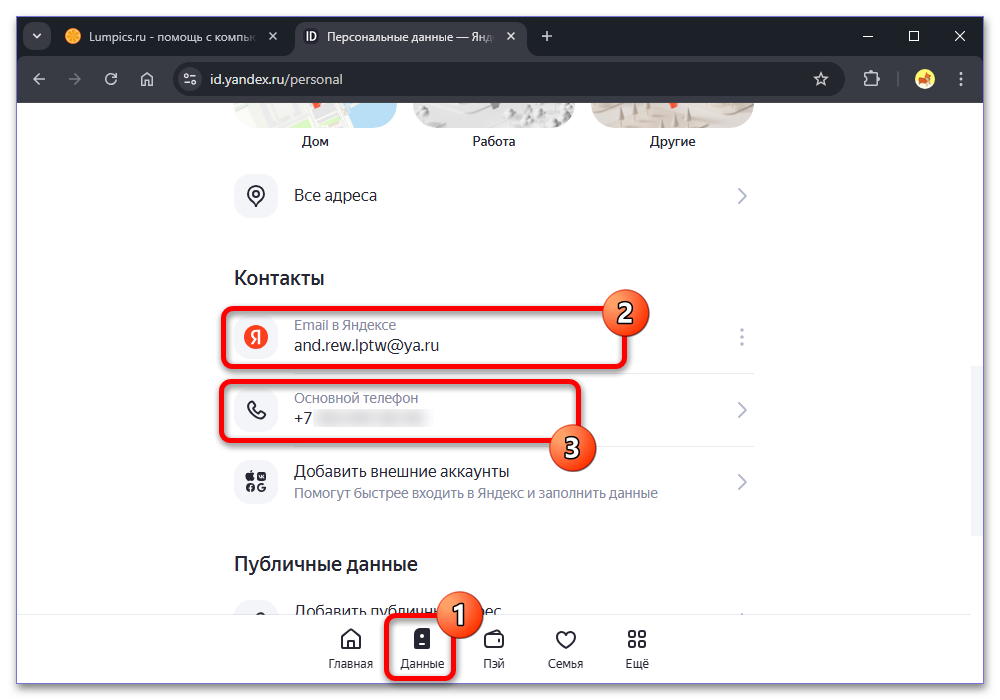Click the Все адреса location pin icon
The image size is (1000, 700).
(256, 196)
